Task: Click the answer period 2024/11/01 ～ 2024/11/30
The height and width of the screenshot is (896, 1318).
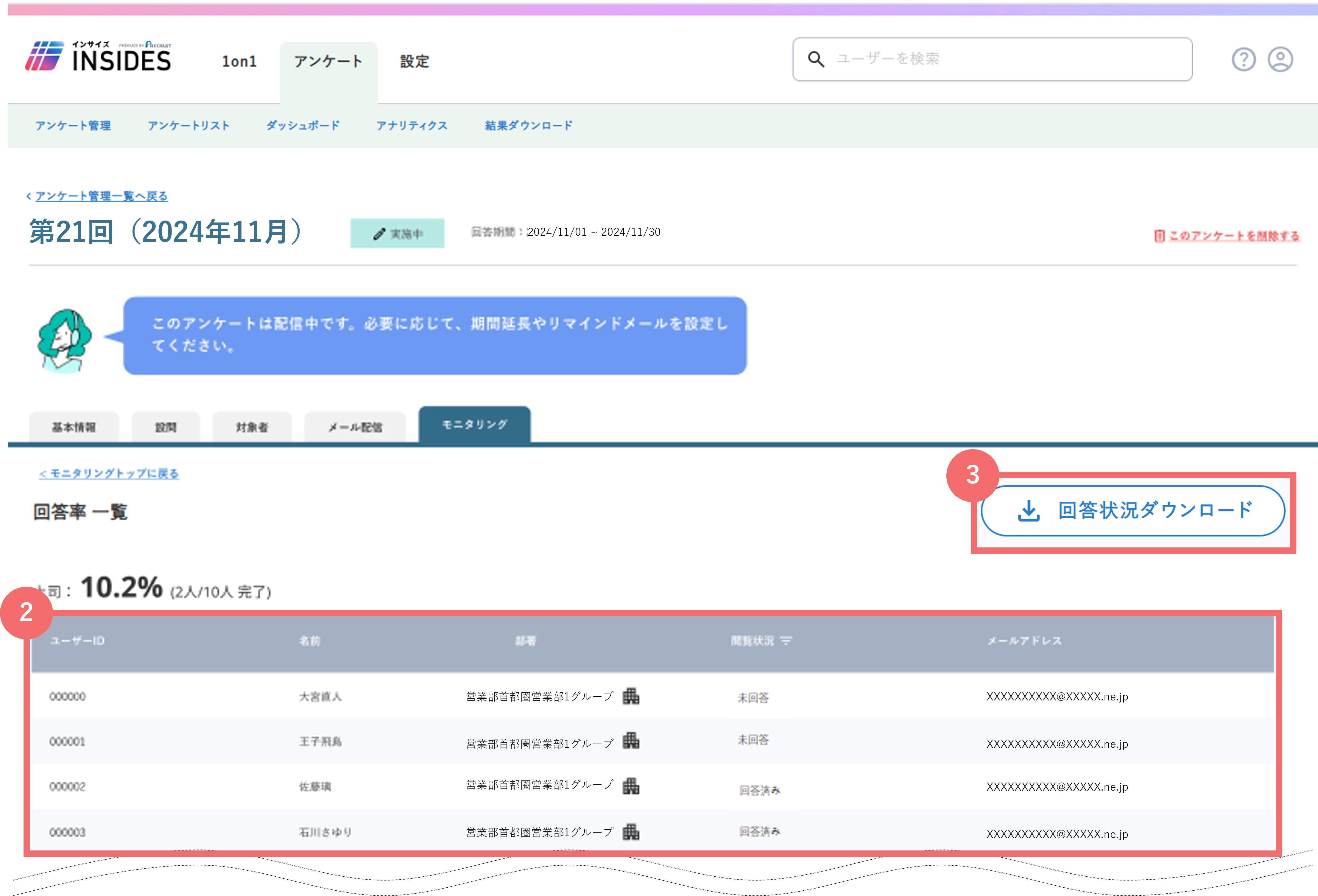Action: [594, 232]
